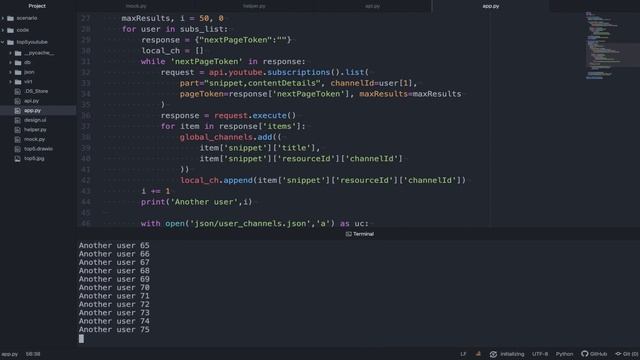Image resolution: width=640 pixels, height=360 pixels.
Task: Select the __pycache__ folder name
Action: [39, 53]
